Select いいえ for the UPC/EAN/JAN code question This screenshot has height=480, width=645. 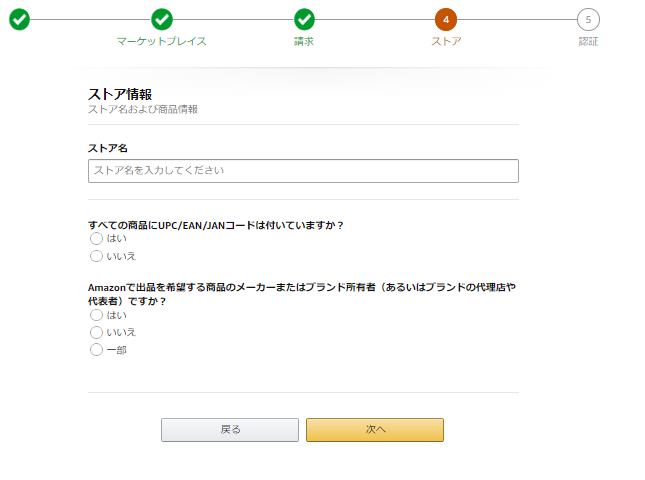pos(97,256)
